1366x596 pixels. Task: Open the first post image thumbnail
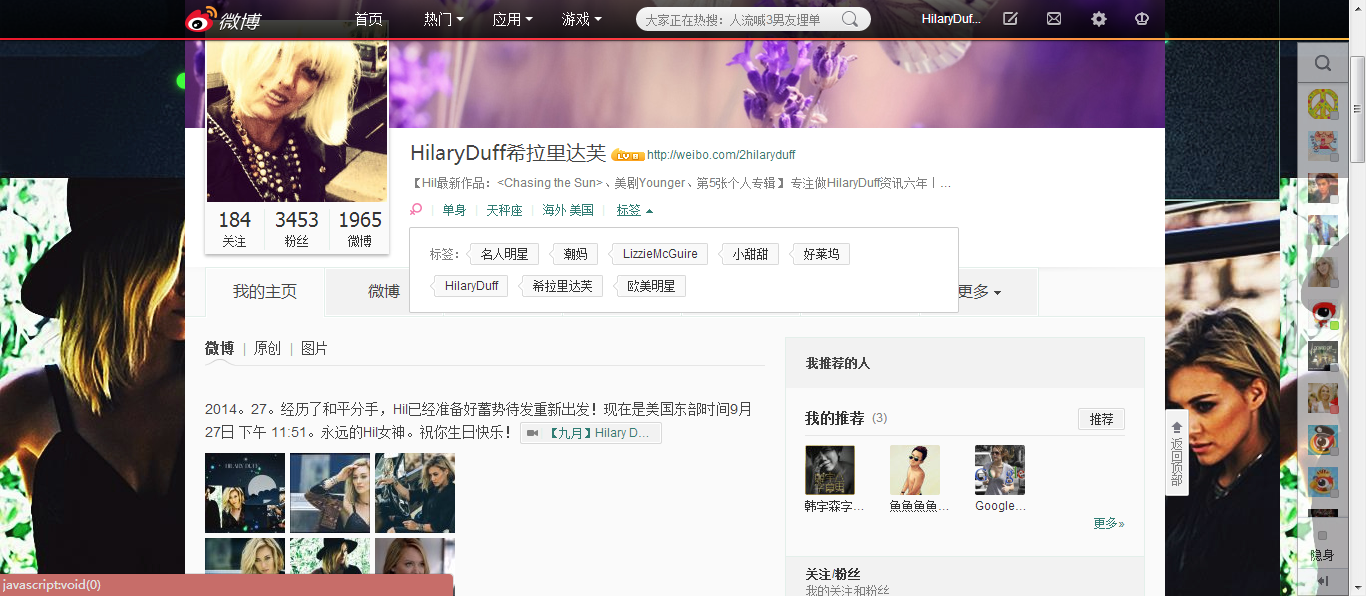(245, 493)
